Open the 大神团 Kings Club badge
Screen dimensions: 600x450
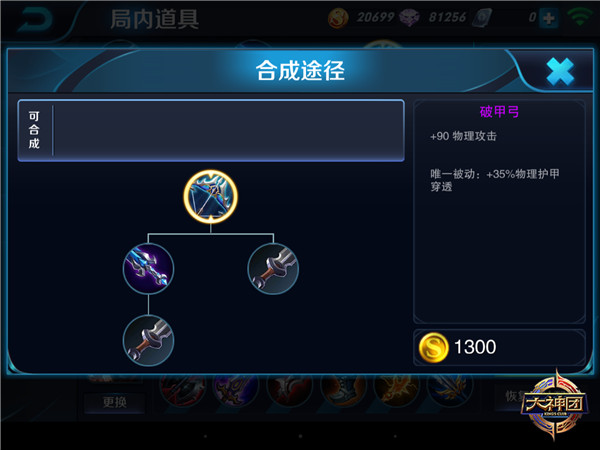(x=554, y=406)
